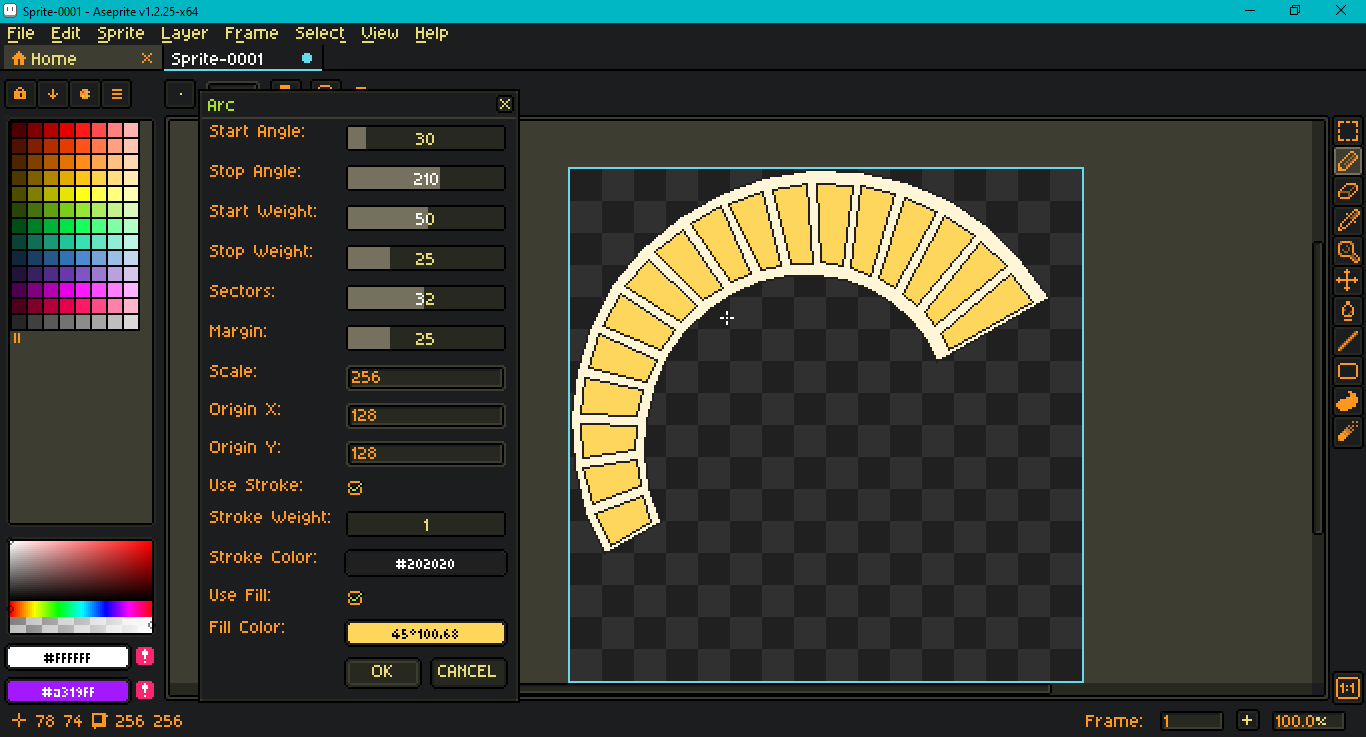The height and width of the screenshot is (737, 1366).
Task: Click CANCEL in the Arc dialog
Action: pyautogui.click(x=467, y=672)
